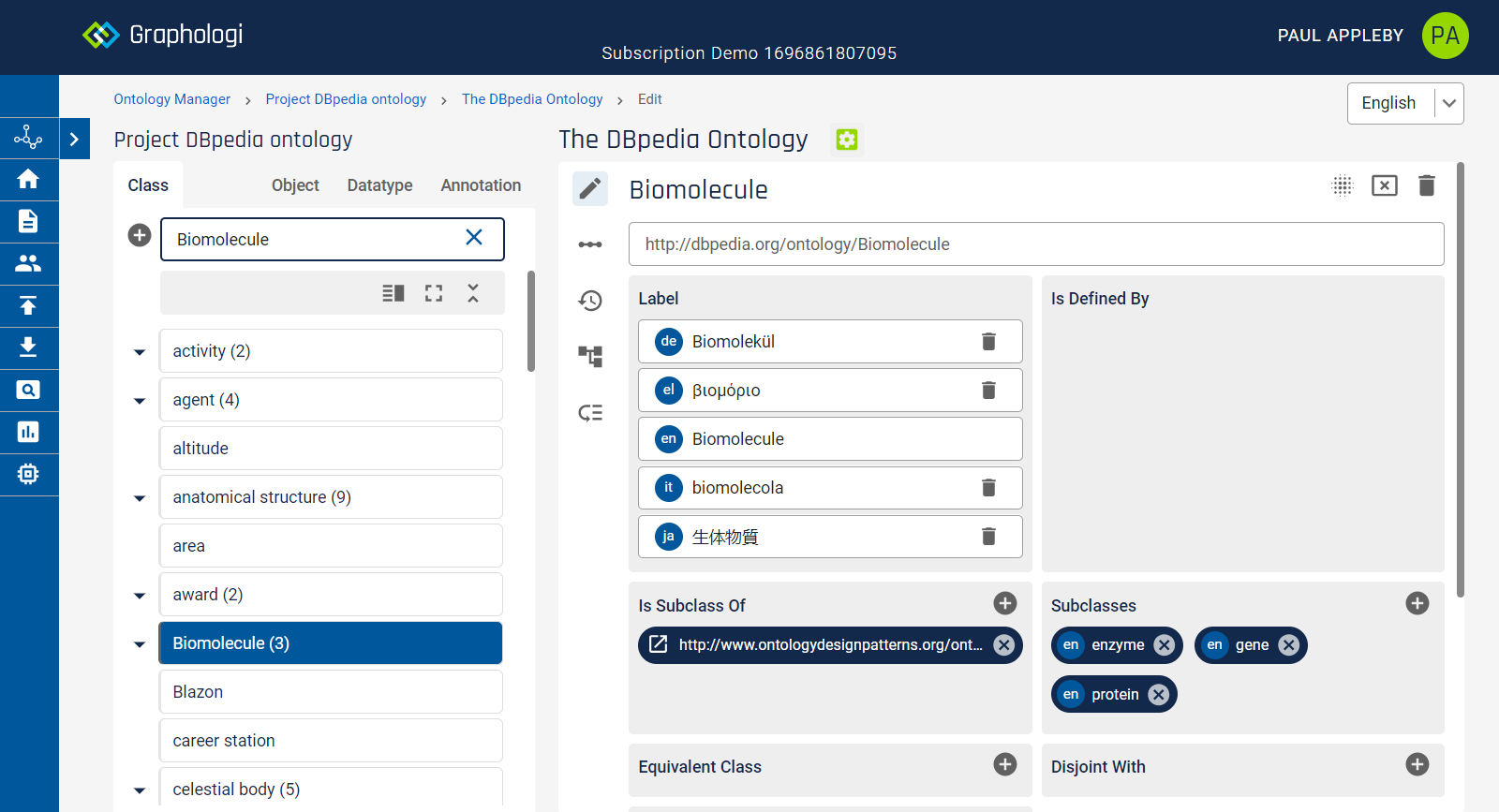This screenshot has width=1499, height=812.
Task: Delete the Greek label βιομόριο
Action: [988, 391]
